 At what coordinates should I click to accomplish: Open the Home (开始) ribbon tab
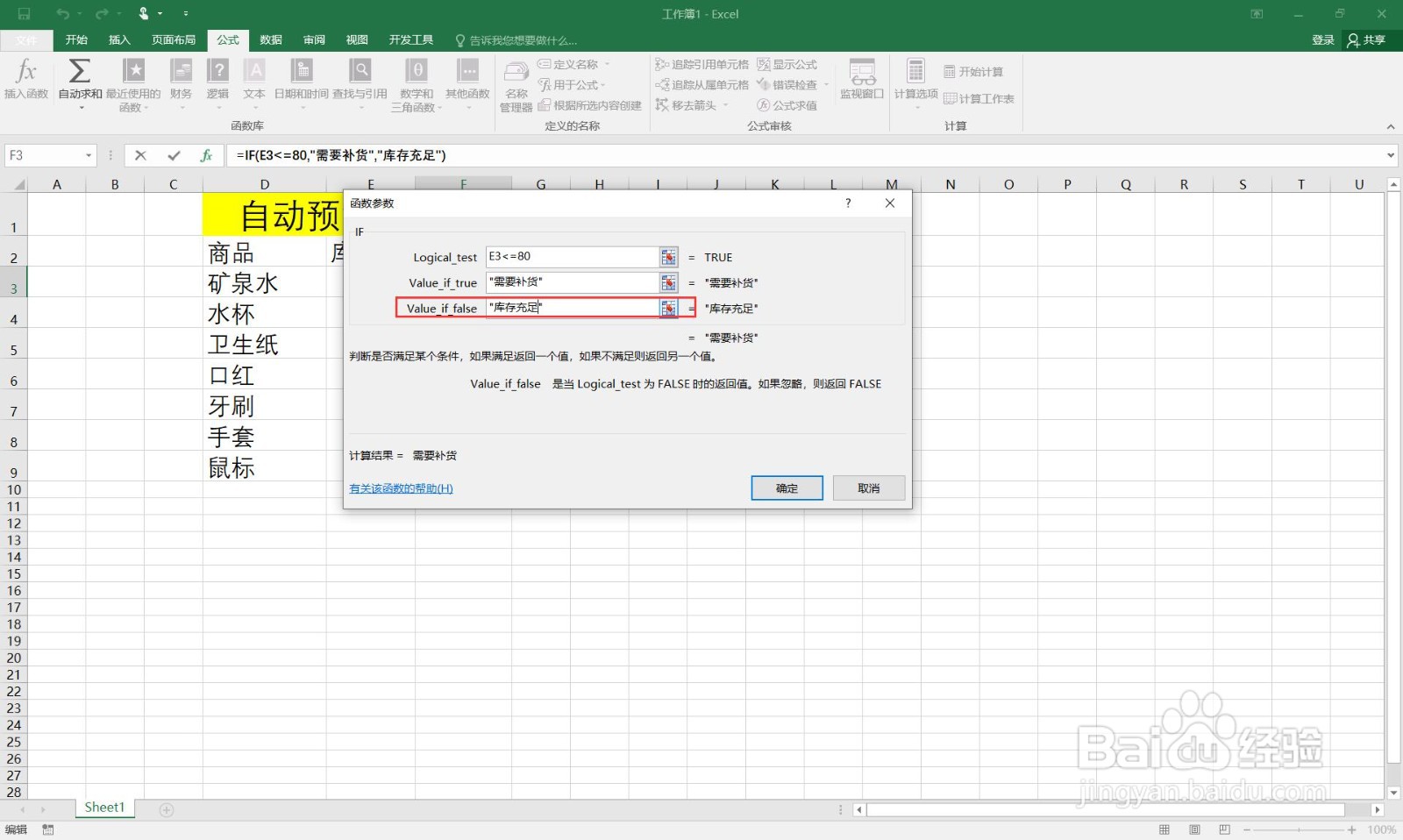(76, 40)
